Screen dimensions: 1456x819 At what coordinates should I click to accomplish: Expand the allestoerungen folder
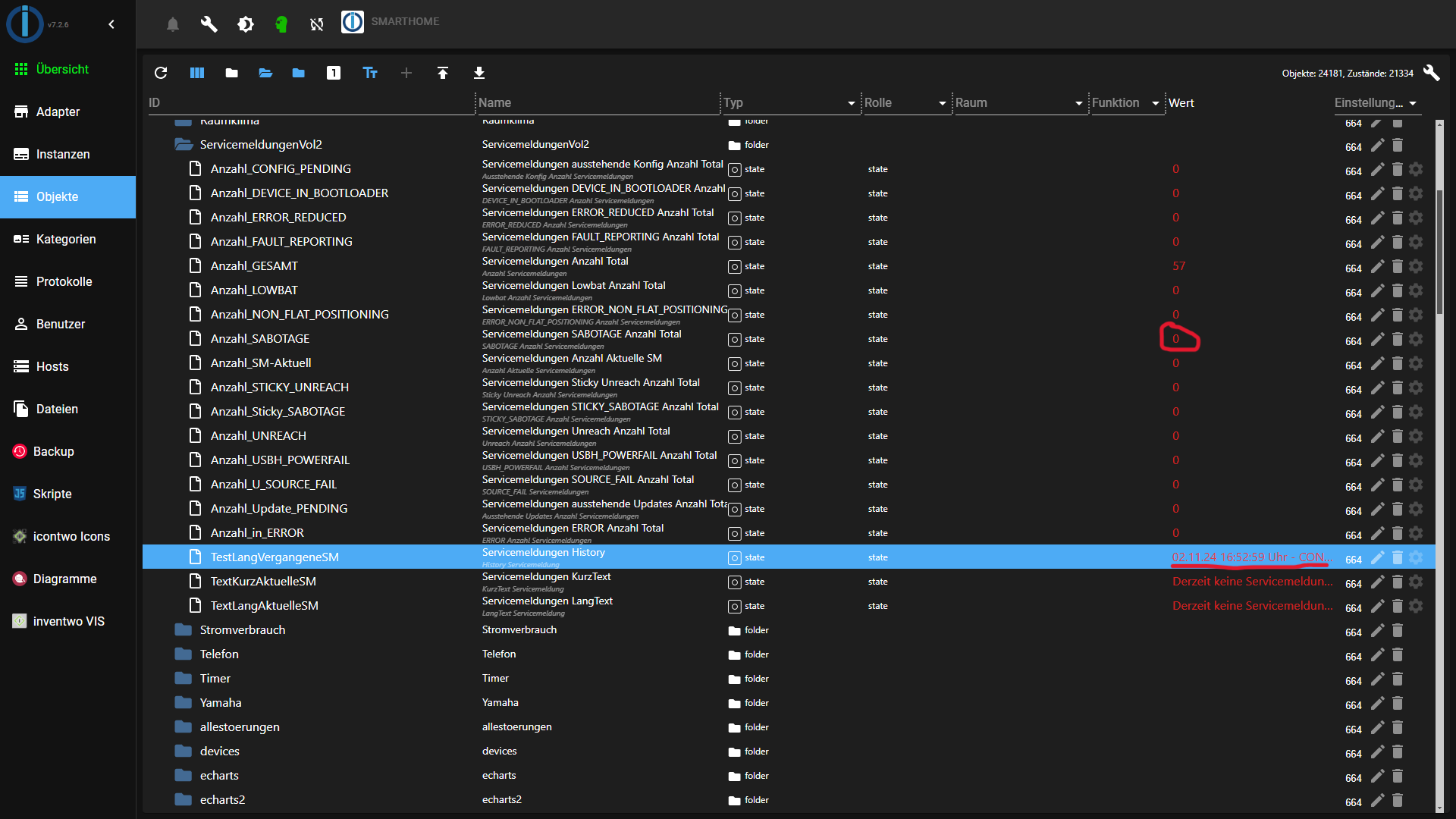point(183,726)
